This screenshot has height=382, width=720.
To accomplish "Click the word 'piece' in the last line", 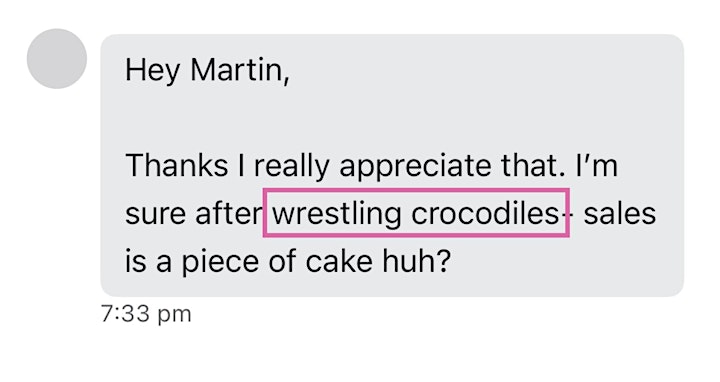I will click(219, 263).
